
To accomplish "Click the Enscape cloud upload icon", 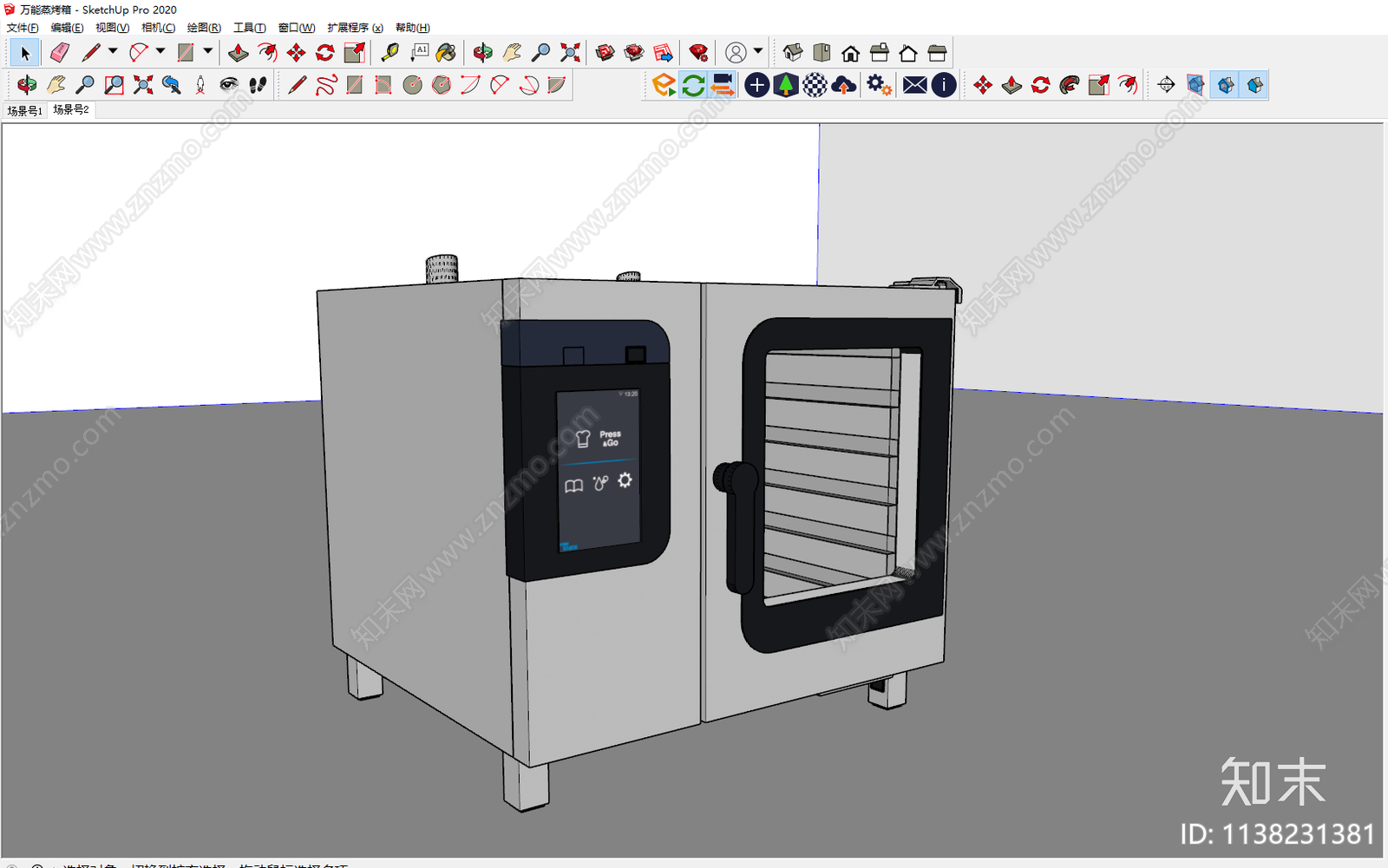I will coord(843,85).
